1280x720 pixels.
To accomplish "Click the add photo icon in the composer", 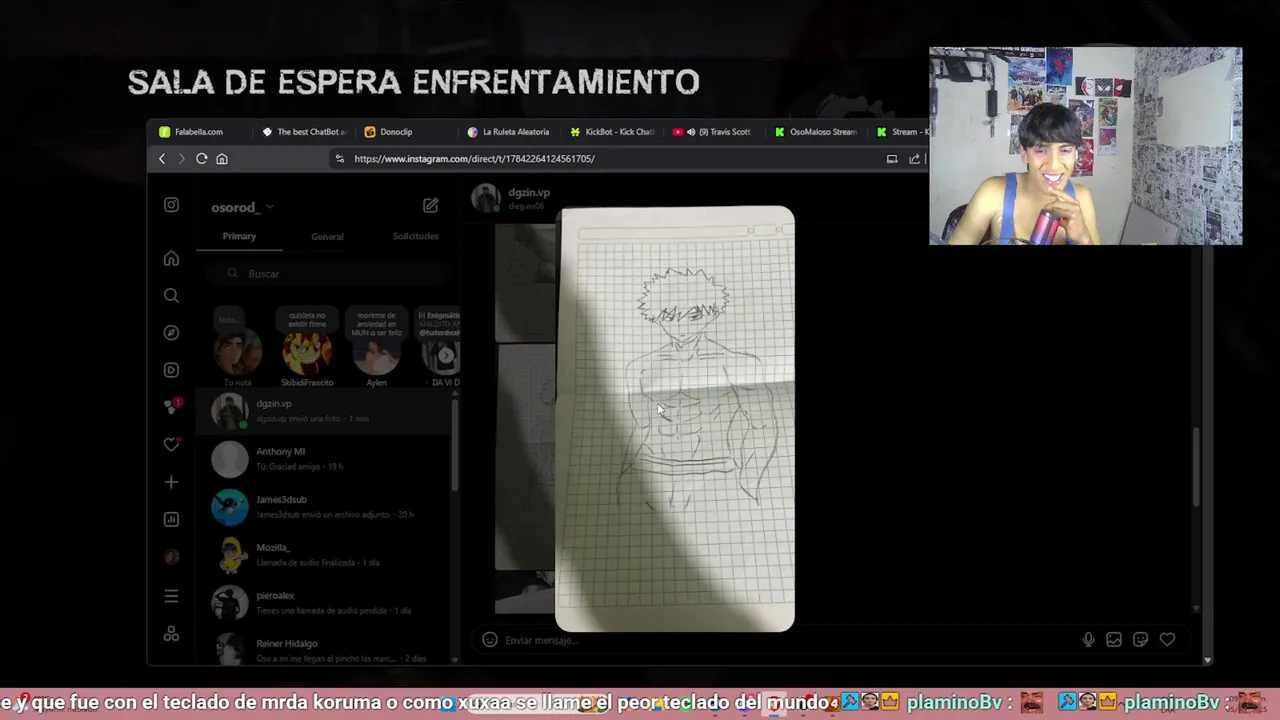I will click(1114, 640).
